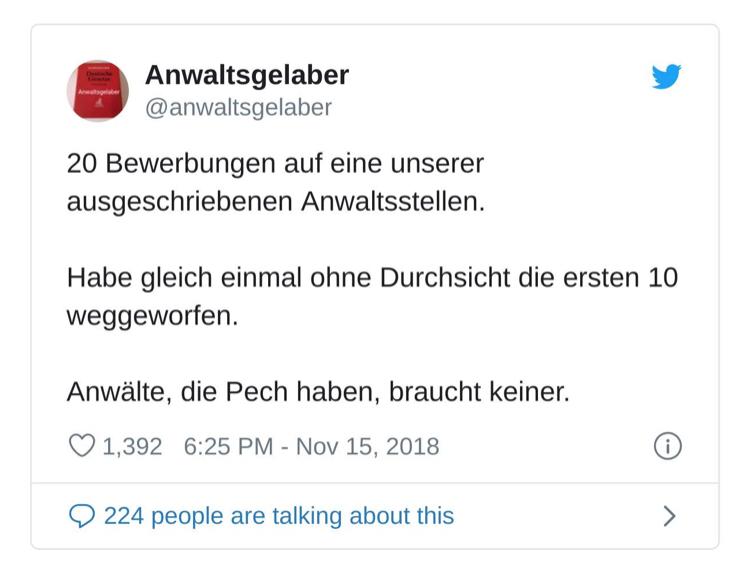Click the bold Anwaltsgelaber display name

click(247, 75)
